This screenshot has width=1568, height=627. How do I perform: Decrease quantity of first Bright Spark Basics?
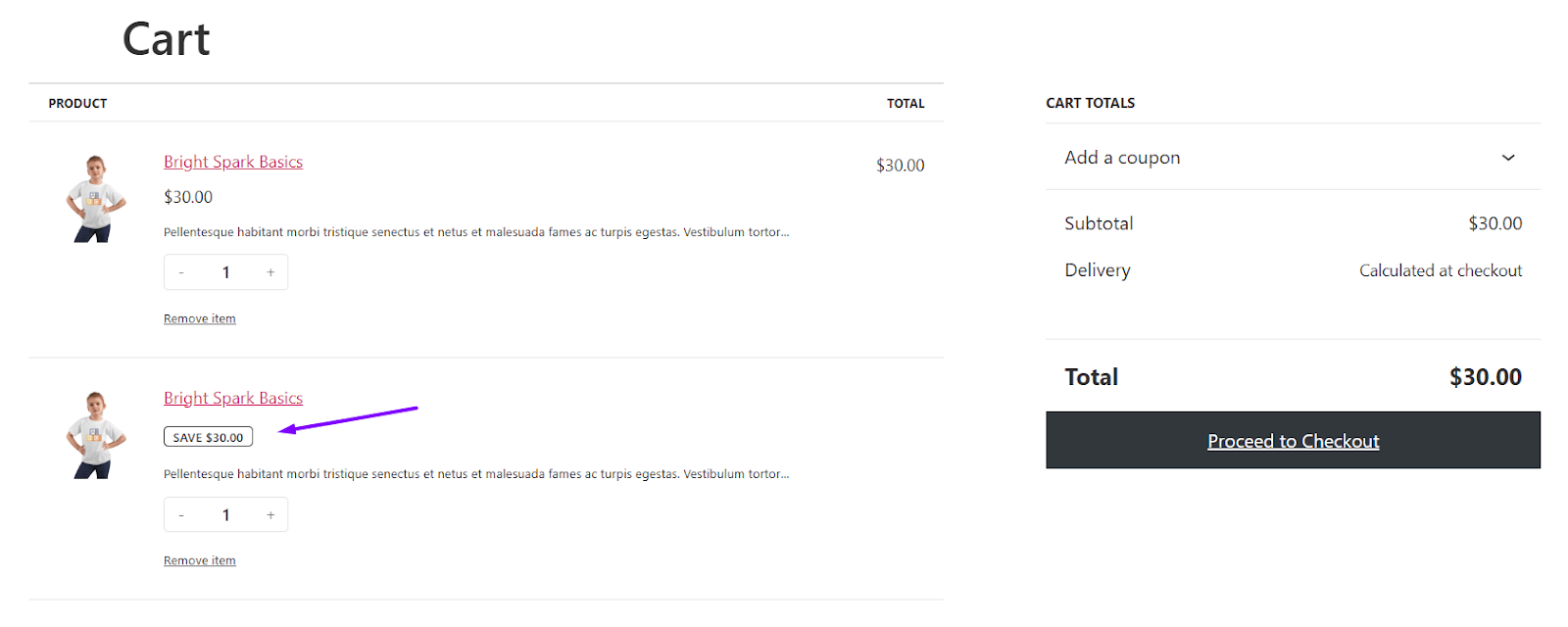coord(181,272)
